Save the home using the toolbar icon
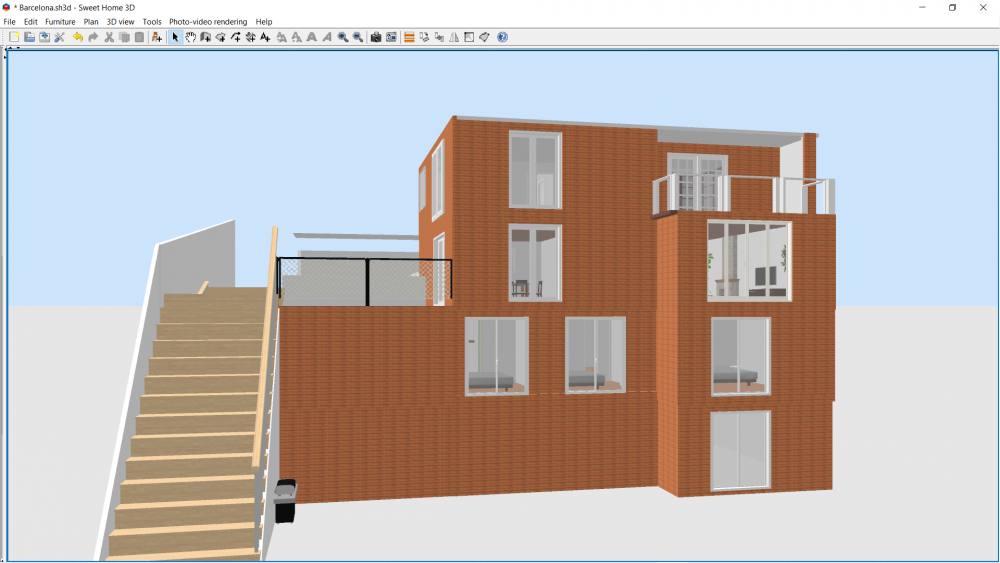Image resolution: width=1000 pixels, height=563 pixels. point(45,37)
